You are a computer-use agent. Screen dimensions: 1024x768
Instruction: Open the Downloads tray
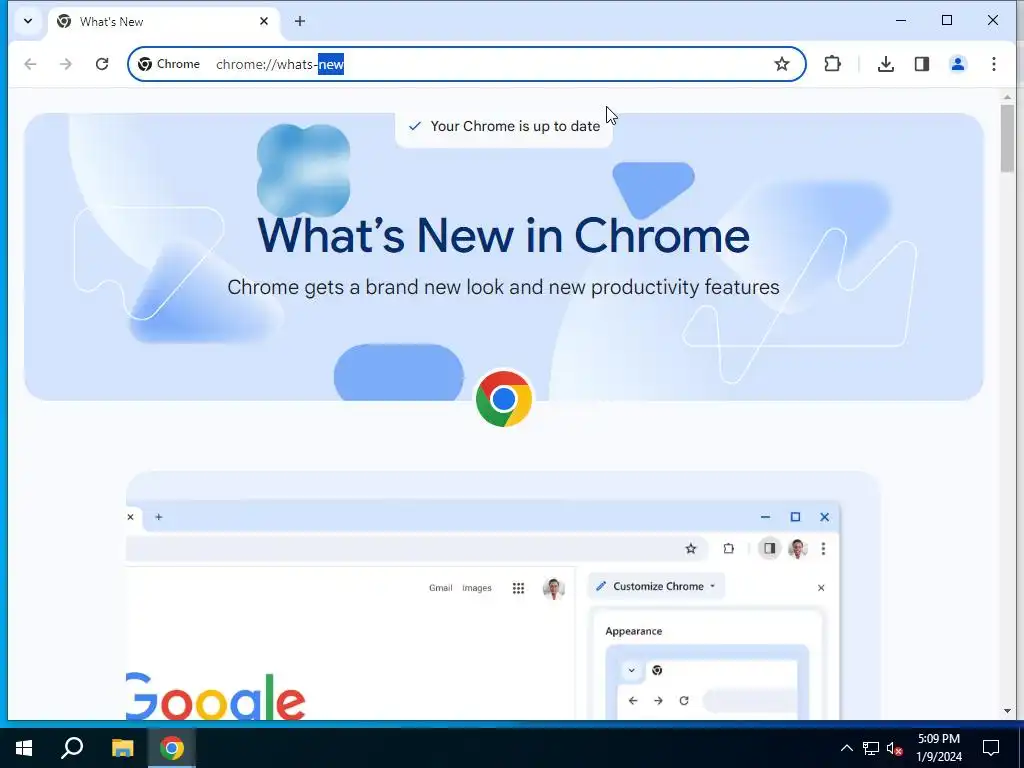(886, 64)
